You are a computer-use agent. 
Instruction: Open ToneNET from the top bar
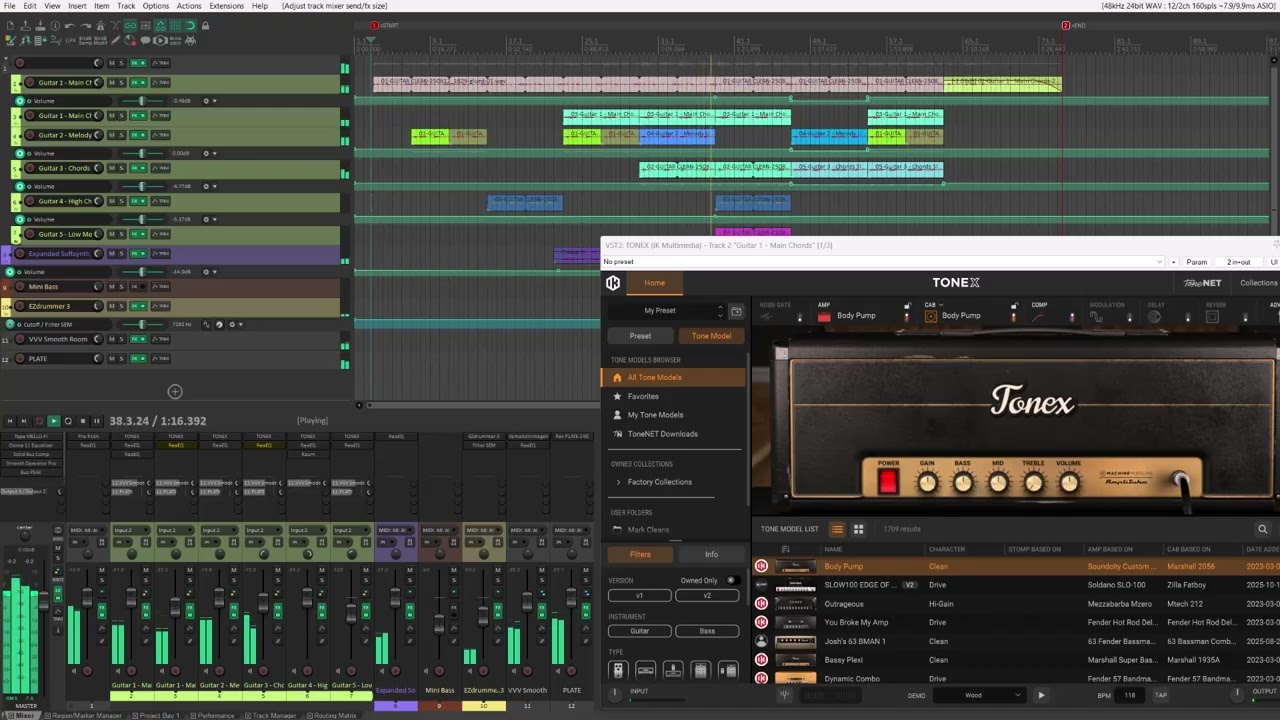click(x=1203, y=283)
